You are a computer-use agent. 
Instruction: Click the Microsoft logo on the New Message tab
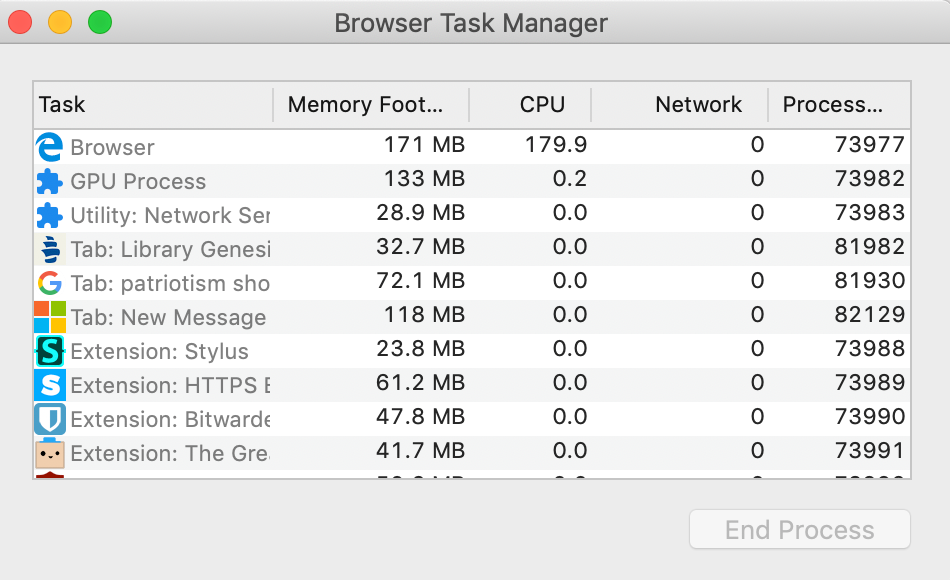tap(47, 317)
